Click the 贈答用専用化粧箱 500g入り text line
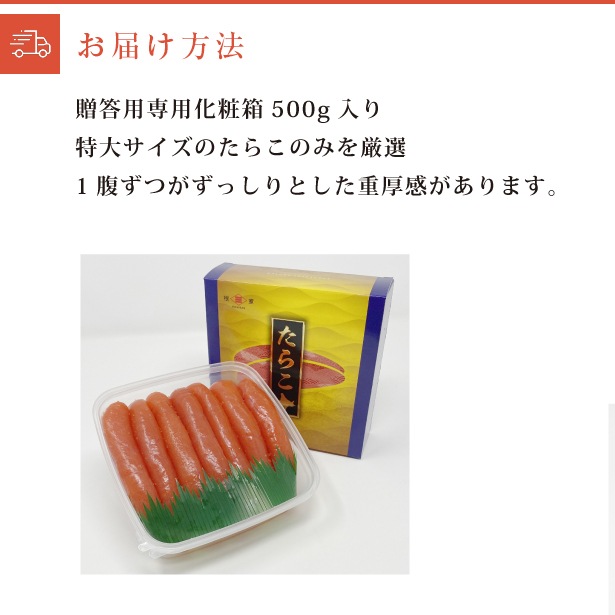615x615 pixels. pos(227,110)
